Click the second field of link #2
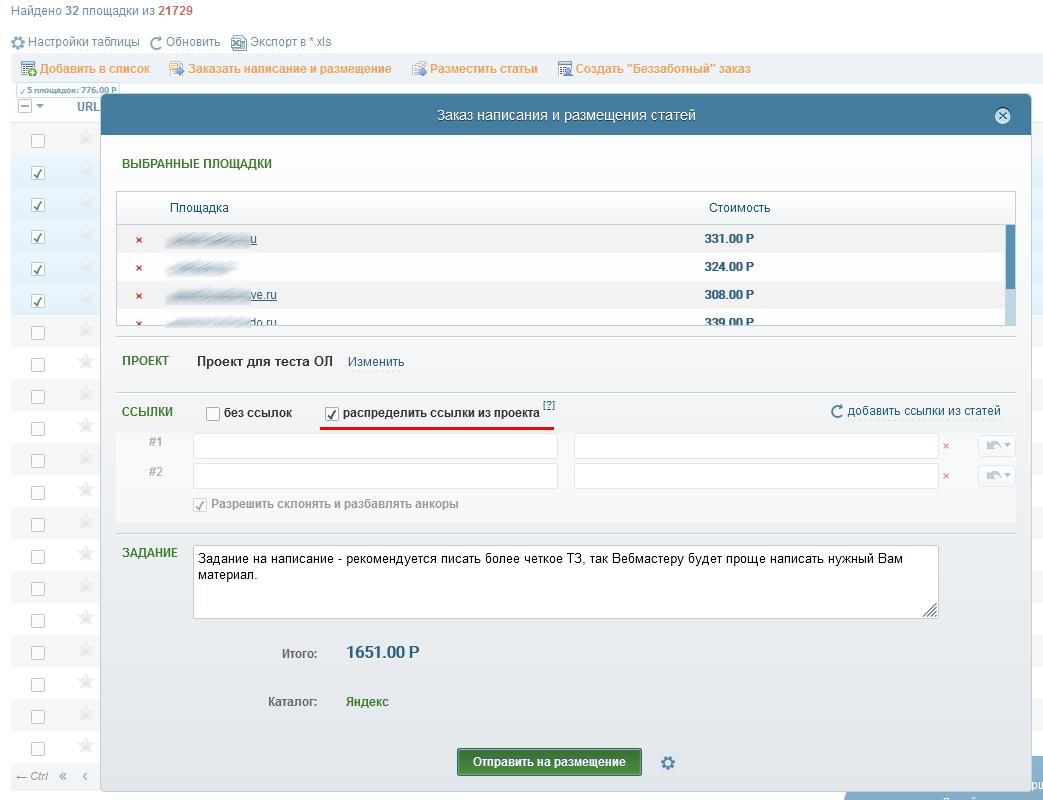Screen dimensions: 1043x800 [x=756, y=476]
